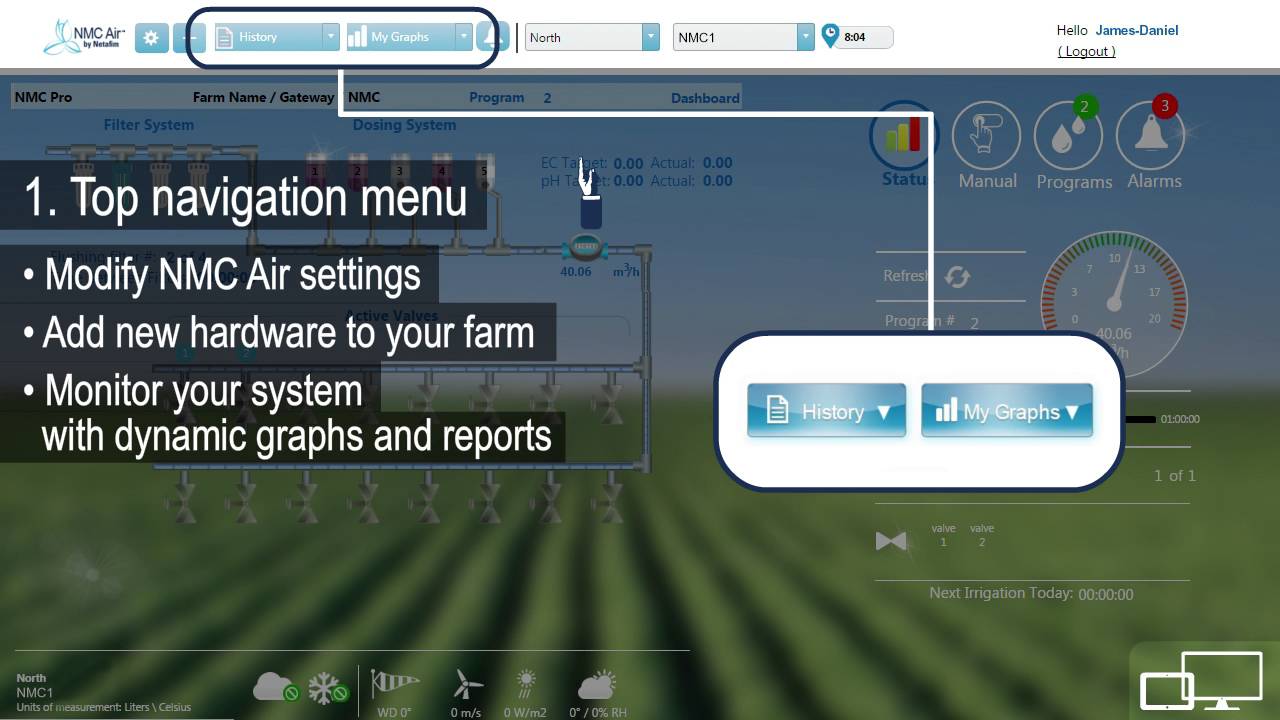Viewport: 1280px width, 720px height.
Task: Click the Dashboard link in header bar
Action: click(705, 98)
